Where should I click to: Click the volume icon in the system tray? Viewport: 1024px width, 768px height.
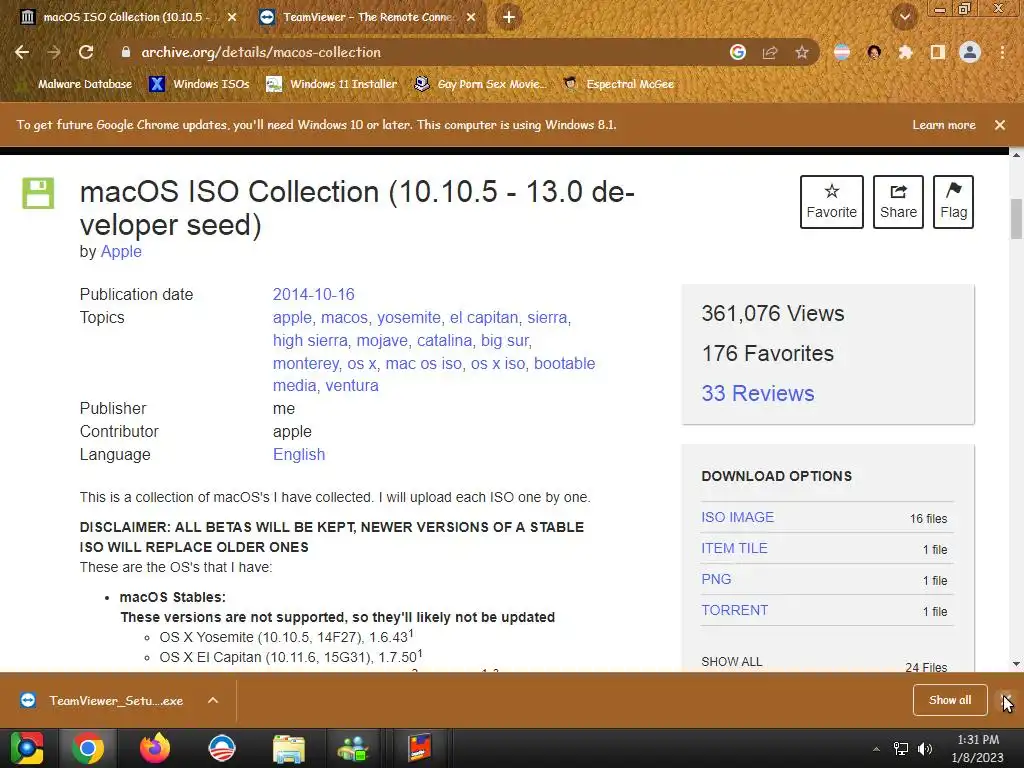pos(925,749)
